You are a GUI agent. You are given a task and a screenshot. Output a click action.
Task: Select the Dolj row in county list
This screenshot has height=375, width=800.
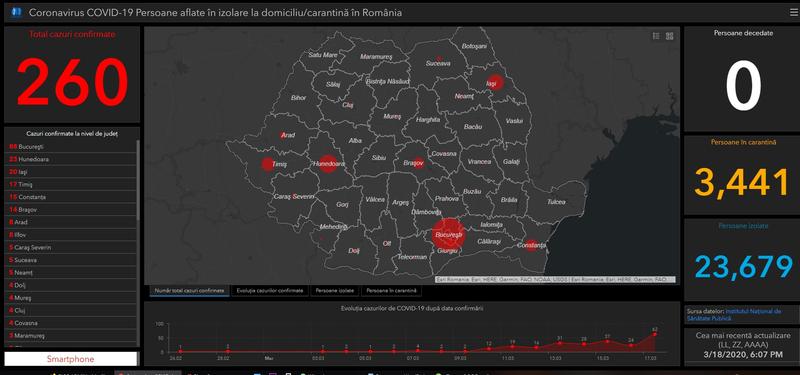click(x=70, y=285)
